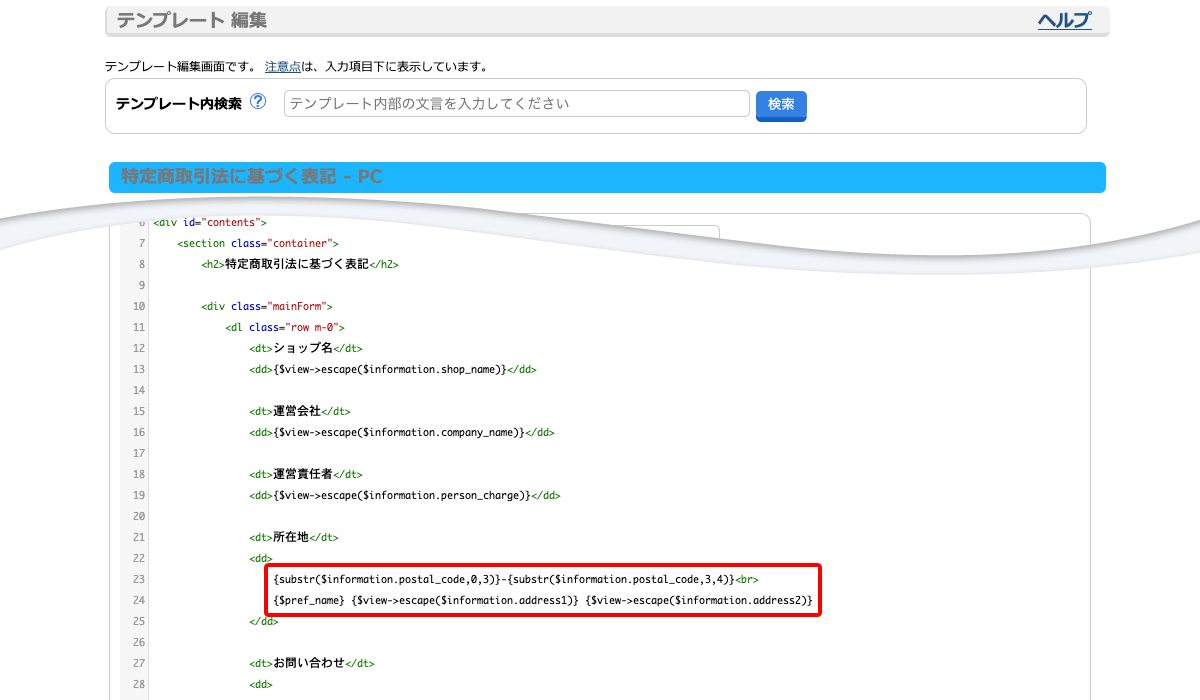Click the section class="container" code line

pos(258,243)
